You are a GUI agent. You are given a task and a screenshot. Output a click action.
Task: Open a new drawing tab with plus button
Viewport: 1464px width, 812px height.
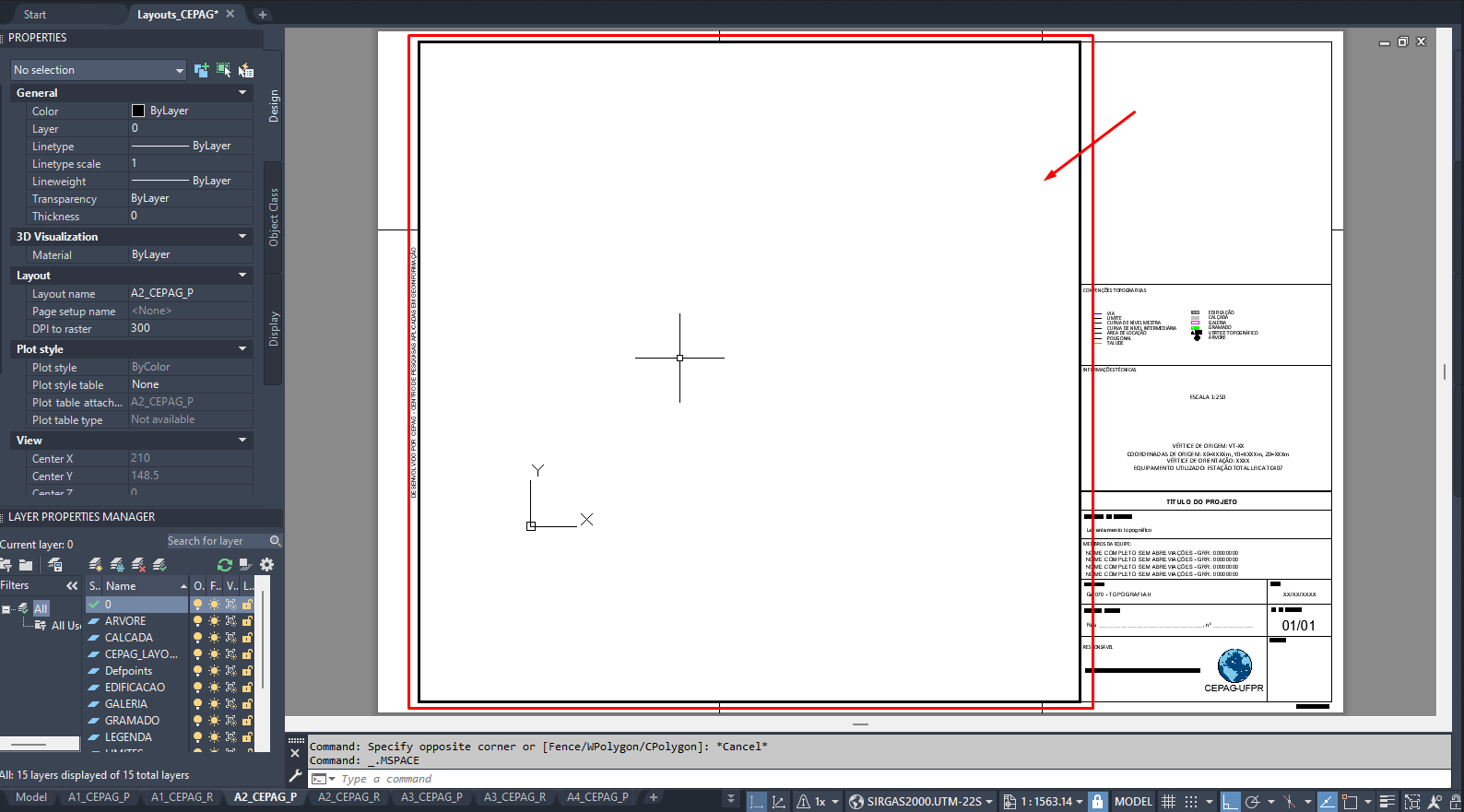click(x=263, y=14)
